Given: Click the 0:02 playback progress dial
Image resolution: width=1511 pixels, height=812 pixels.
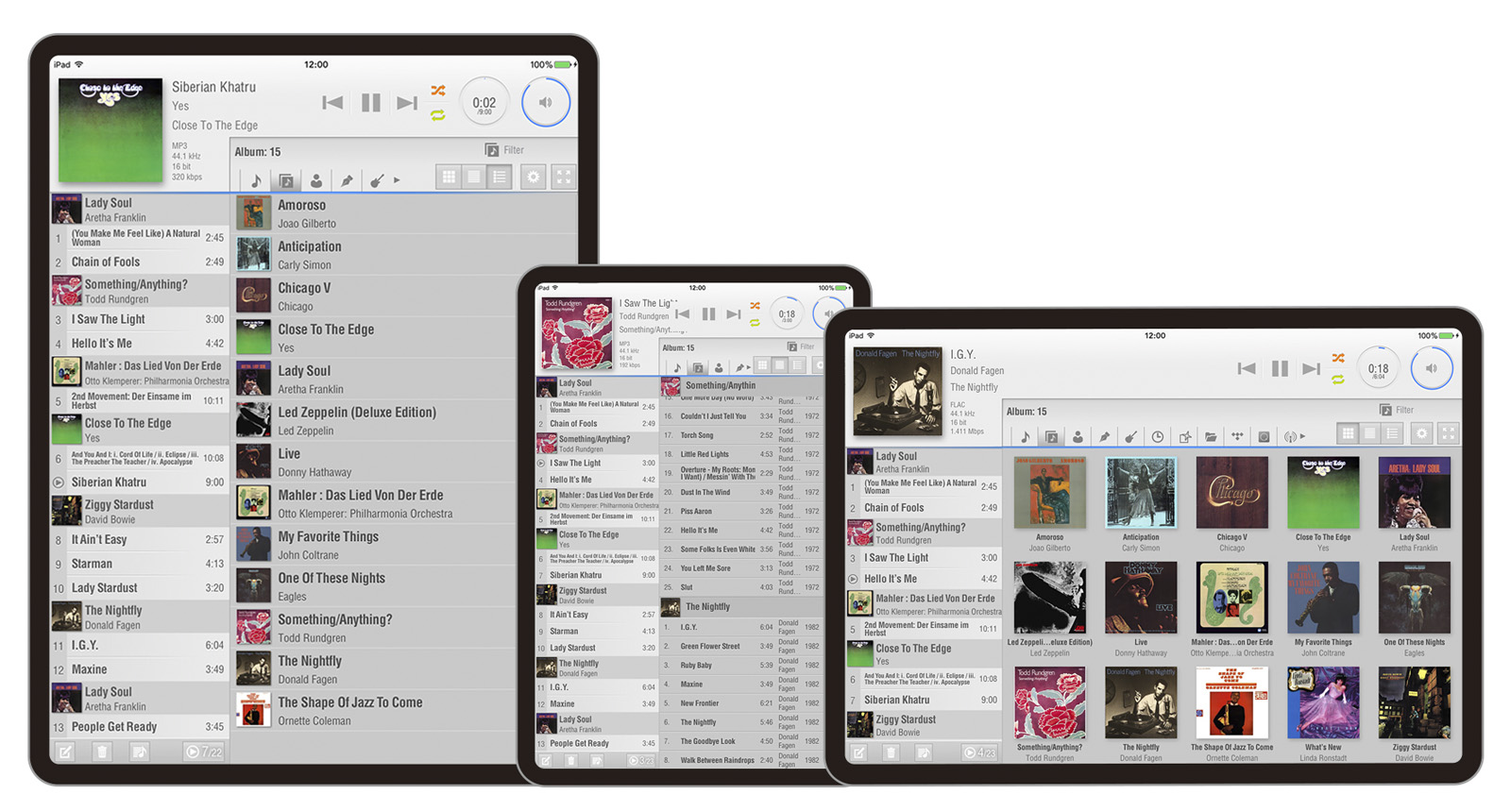Looking at the screenshot, I should (484, 103).
